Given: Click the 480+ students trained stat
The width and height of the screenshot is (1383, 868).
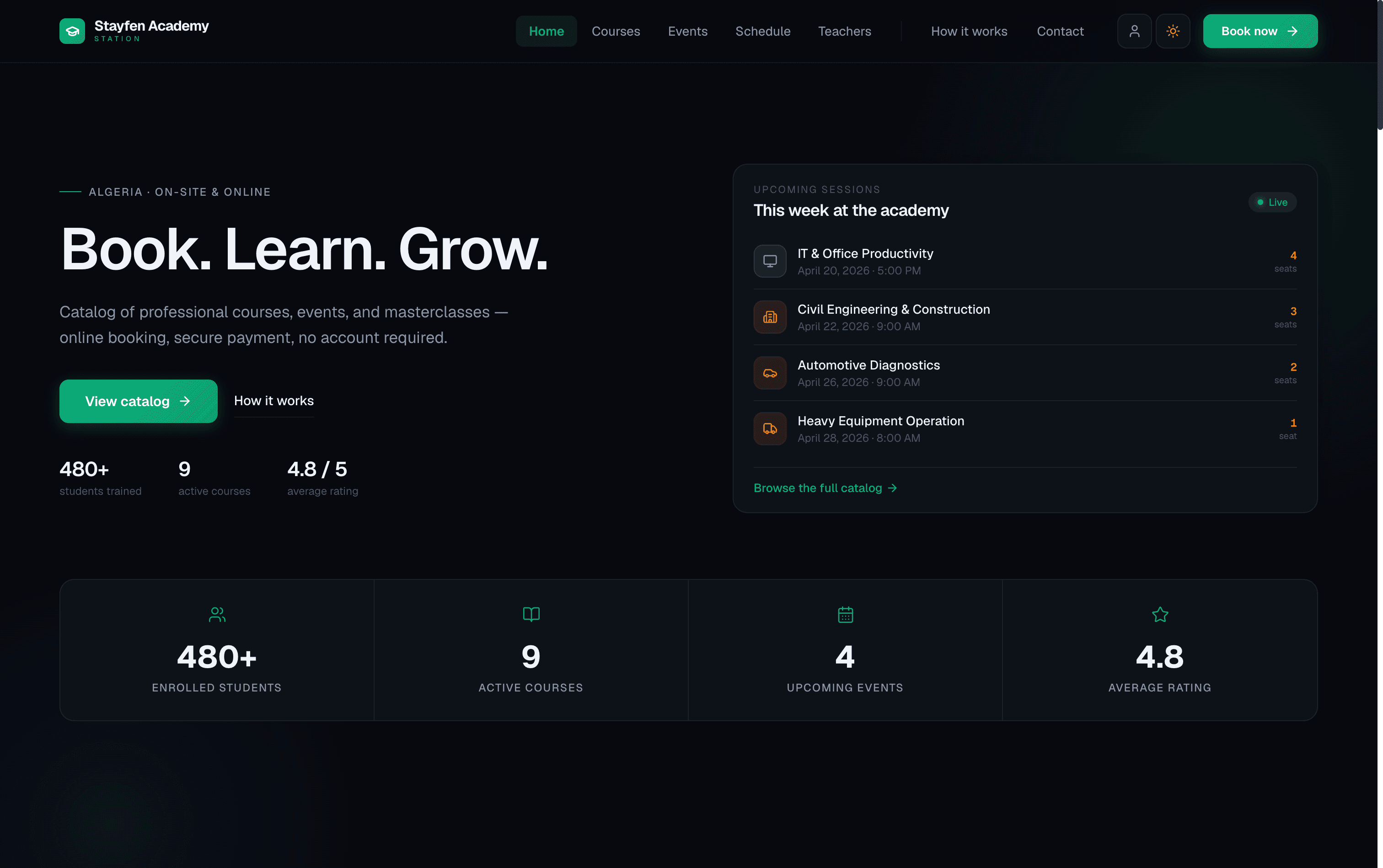Looking at the screenshot, I should coord(101,477).
